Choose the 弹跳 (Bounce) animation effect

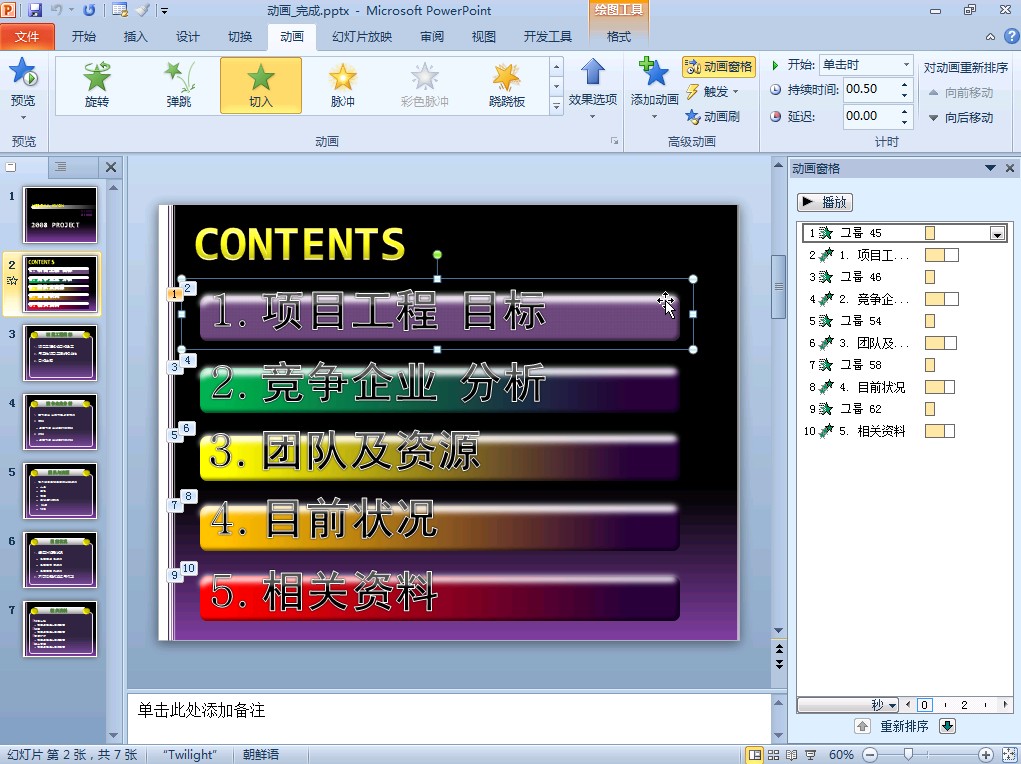point(179,85)
